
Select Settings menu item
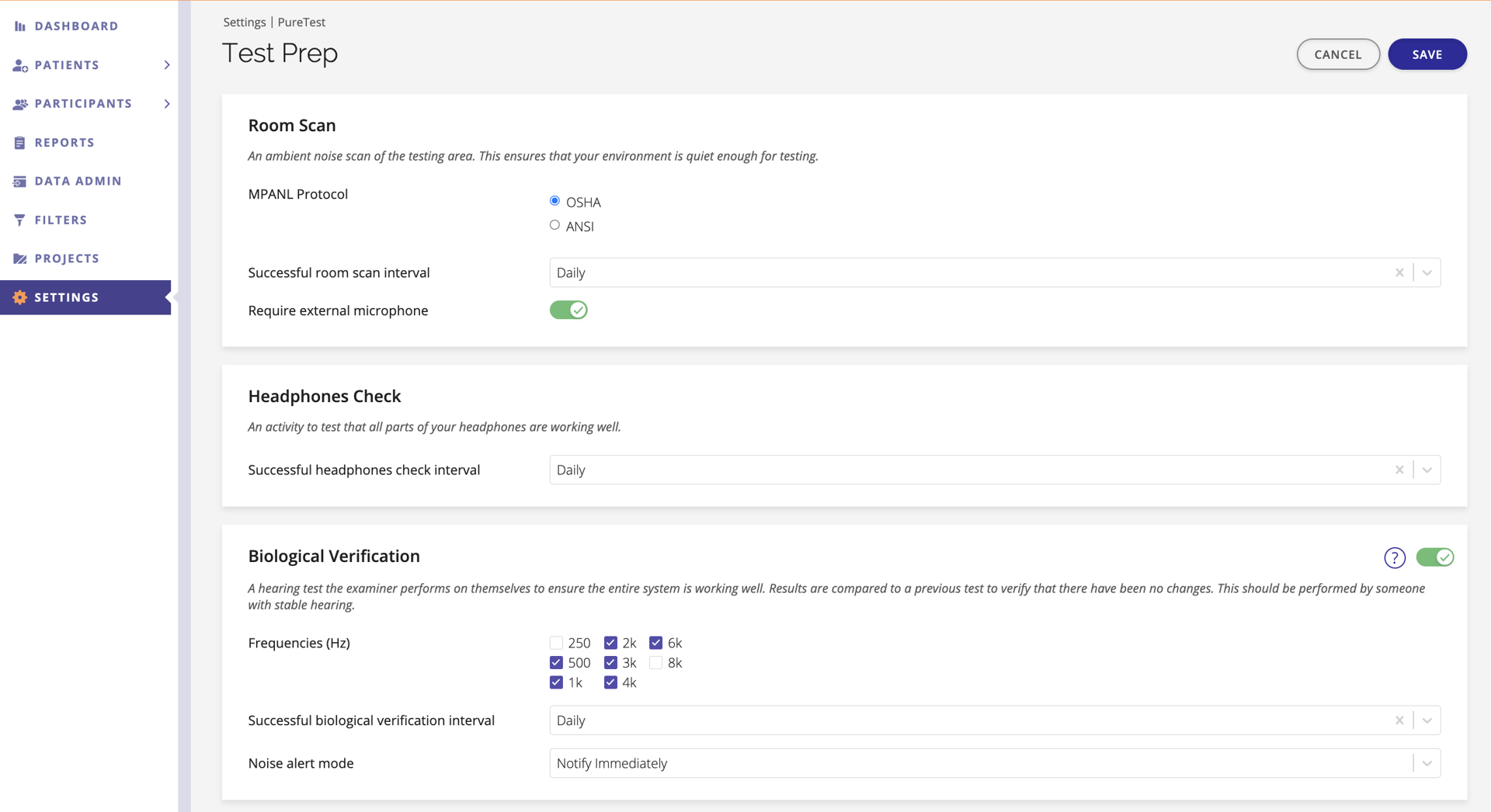coord(85,297)
